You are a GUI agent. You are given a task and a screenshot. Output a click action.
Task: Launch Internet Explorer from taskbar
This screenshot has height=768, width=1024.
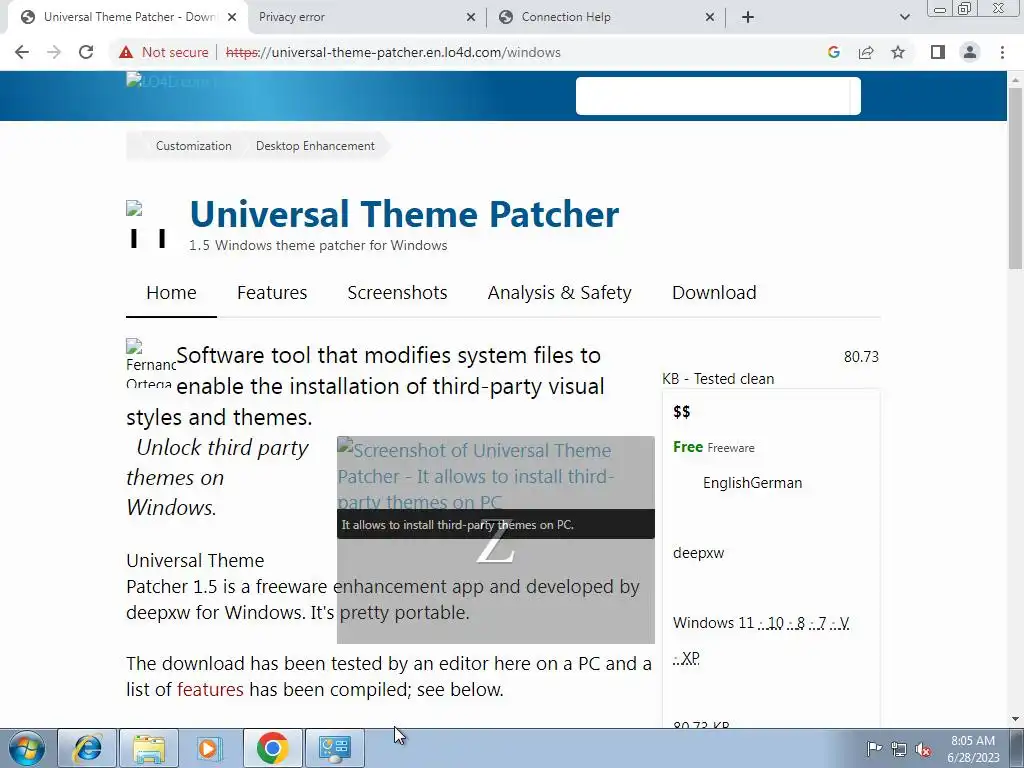87,748
